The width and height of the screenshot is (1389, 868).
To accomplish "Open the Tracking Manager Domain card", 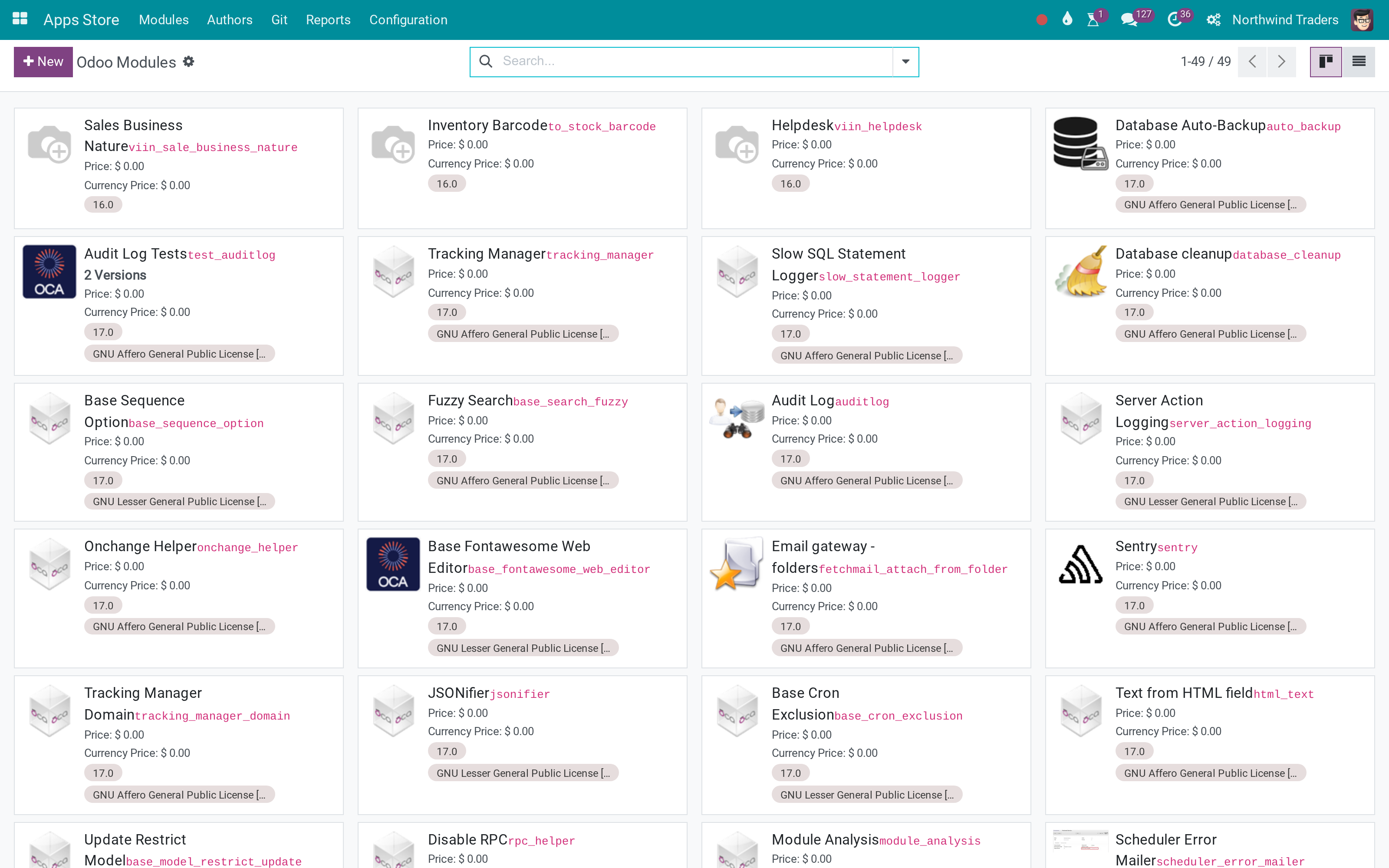I will pyautogui.click(x=178, y=745).
